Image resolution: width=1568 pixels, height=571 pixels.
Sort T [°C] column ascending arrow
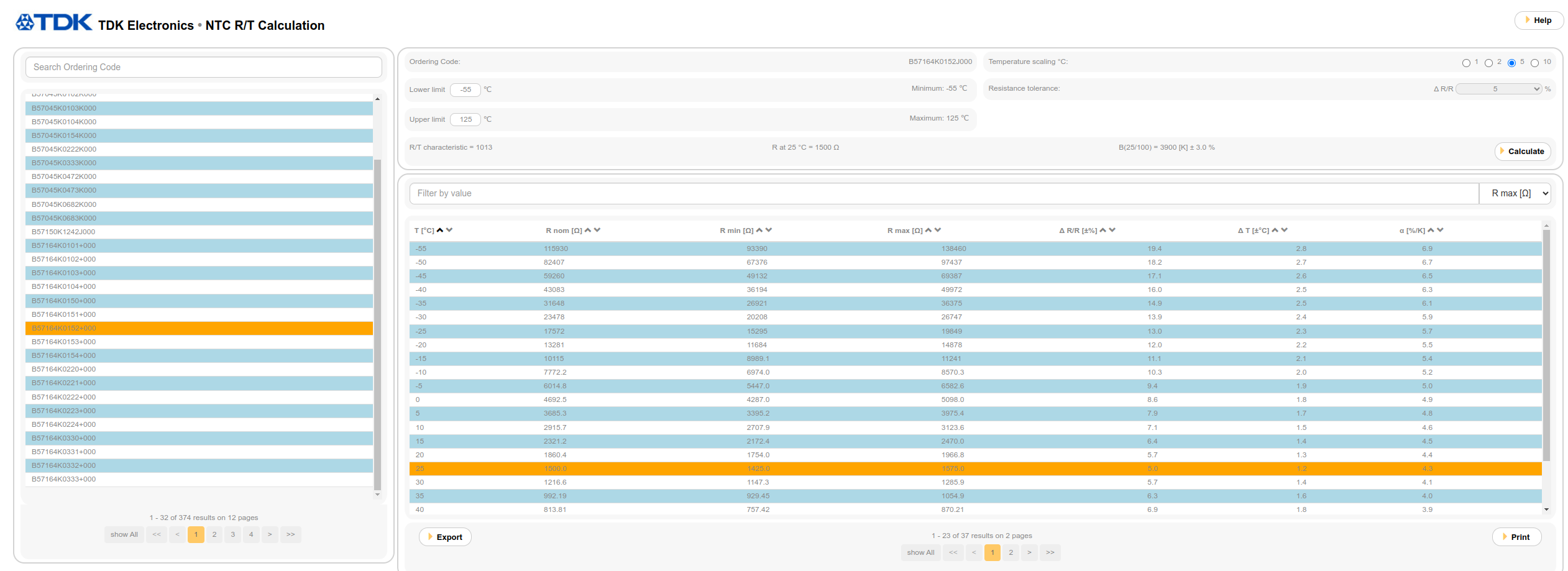click(x=440, y=230)
